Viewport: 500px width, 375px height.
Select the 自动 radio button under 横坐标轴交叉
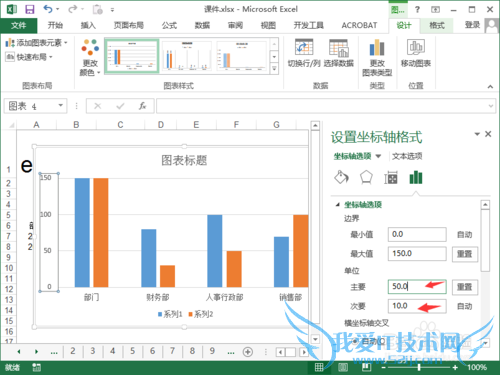coord(355,341)
